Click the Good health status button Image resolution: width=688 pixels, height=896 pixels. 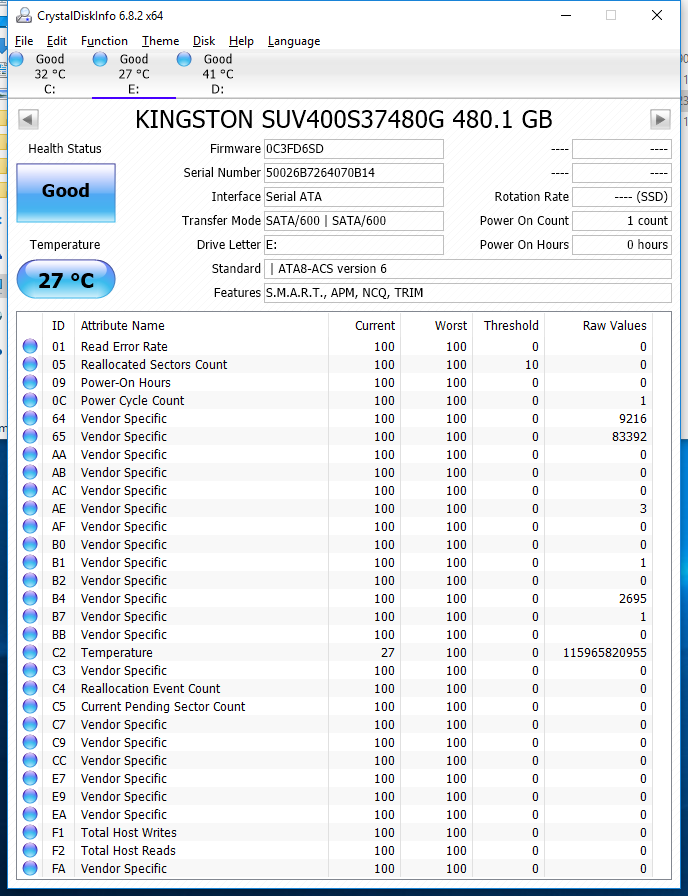pos(66,192)
